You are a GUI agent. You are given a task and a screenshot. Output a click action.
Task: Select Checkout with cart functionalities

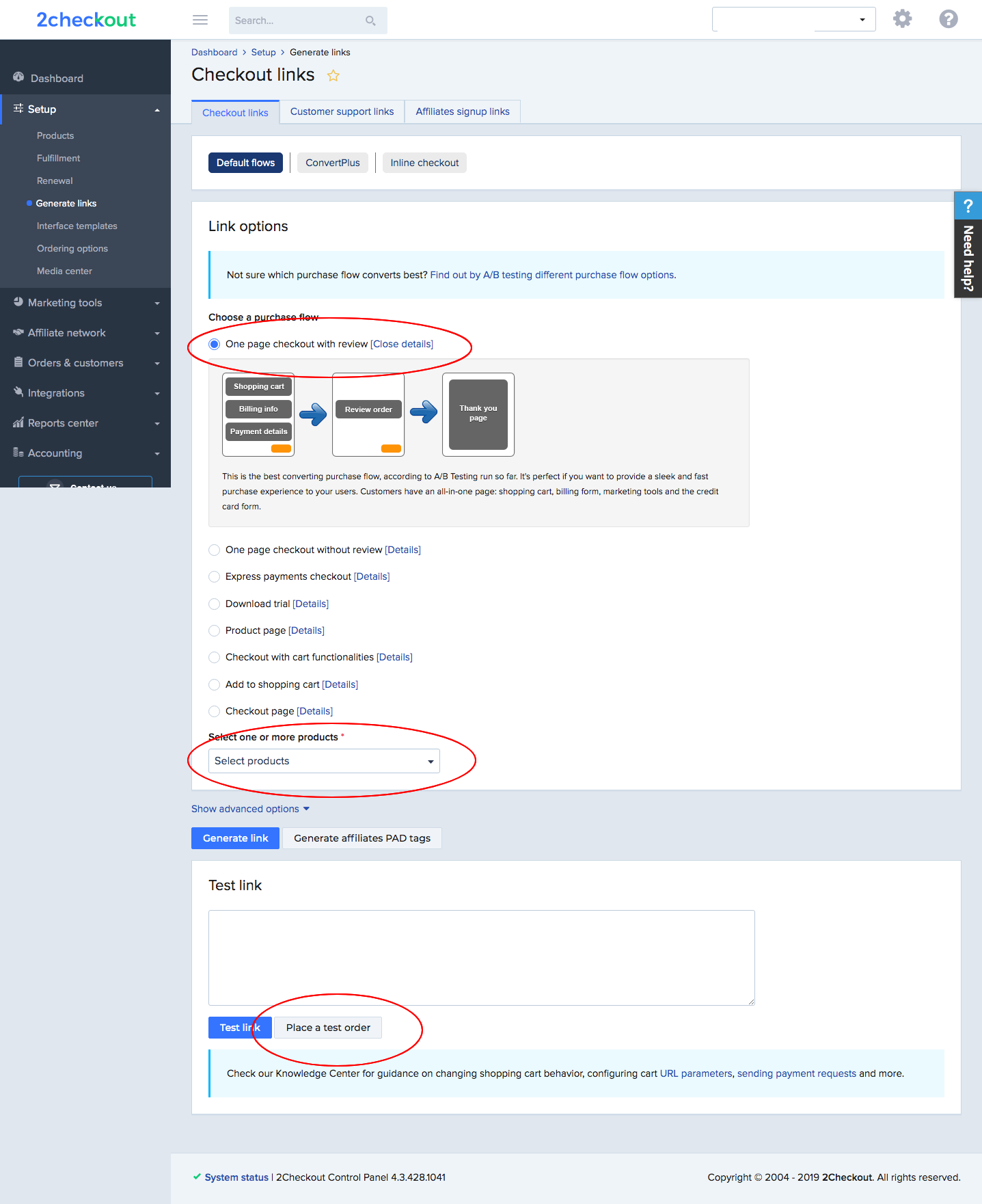pyautogui.click(x=214, y=657)
